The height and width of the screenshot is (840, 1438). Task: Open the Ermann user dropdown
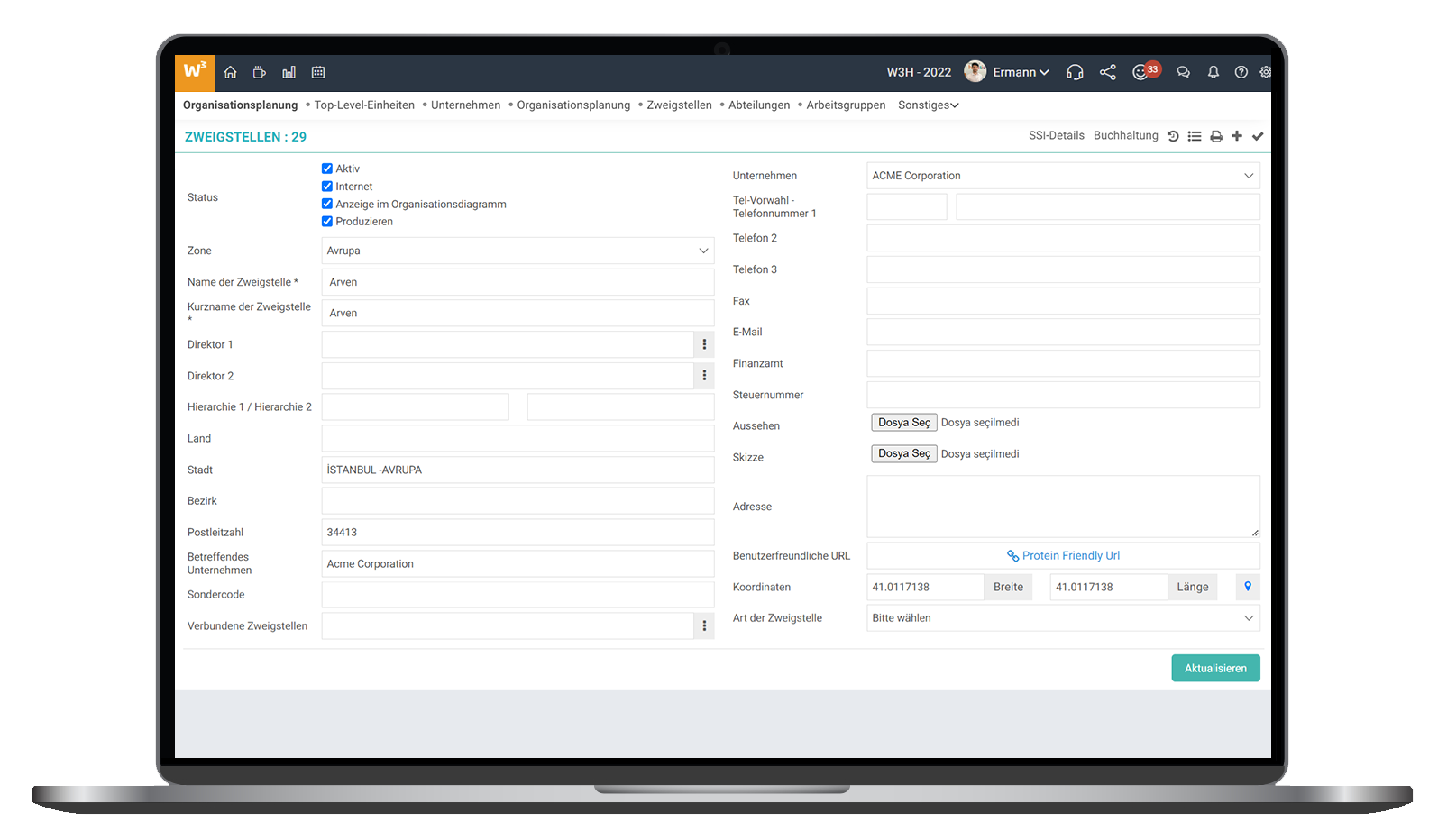(1021, 72)
